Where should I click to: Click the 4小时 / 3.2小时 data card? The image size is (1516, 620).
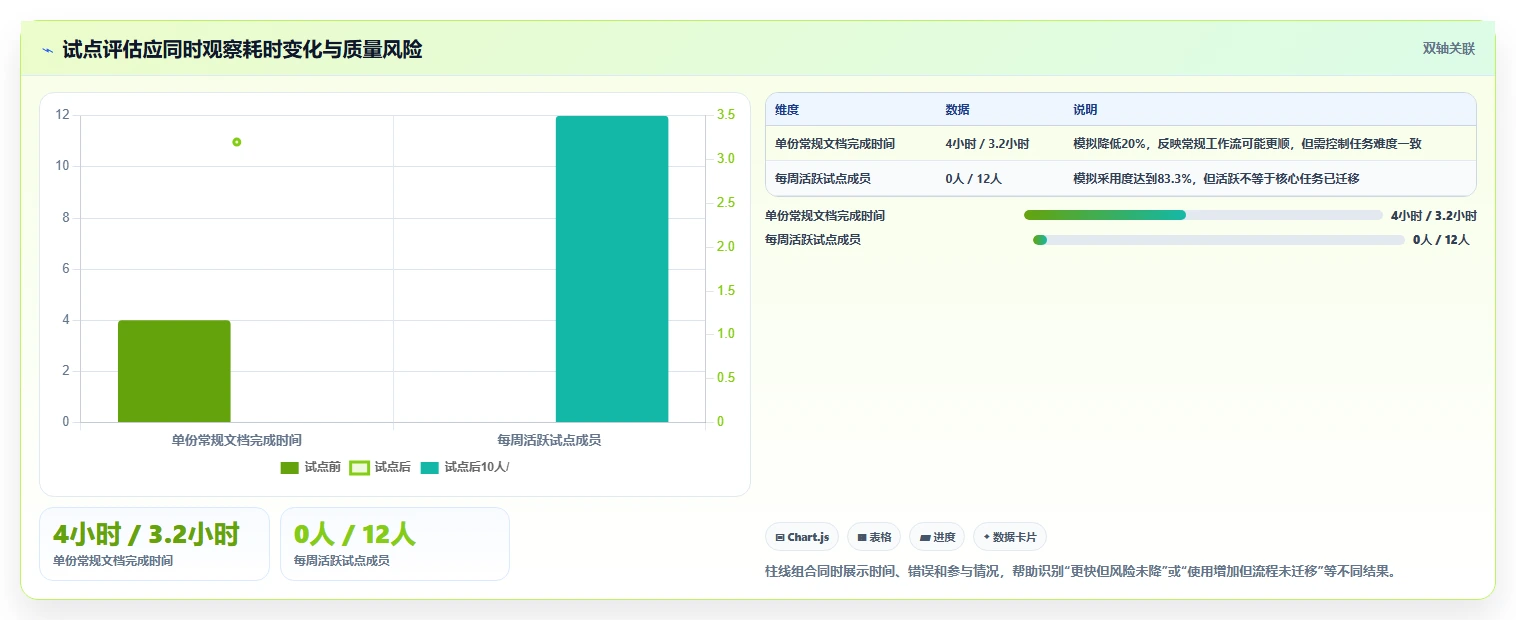click(x=154, y=544)
